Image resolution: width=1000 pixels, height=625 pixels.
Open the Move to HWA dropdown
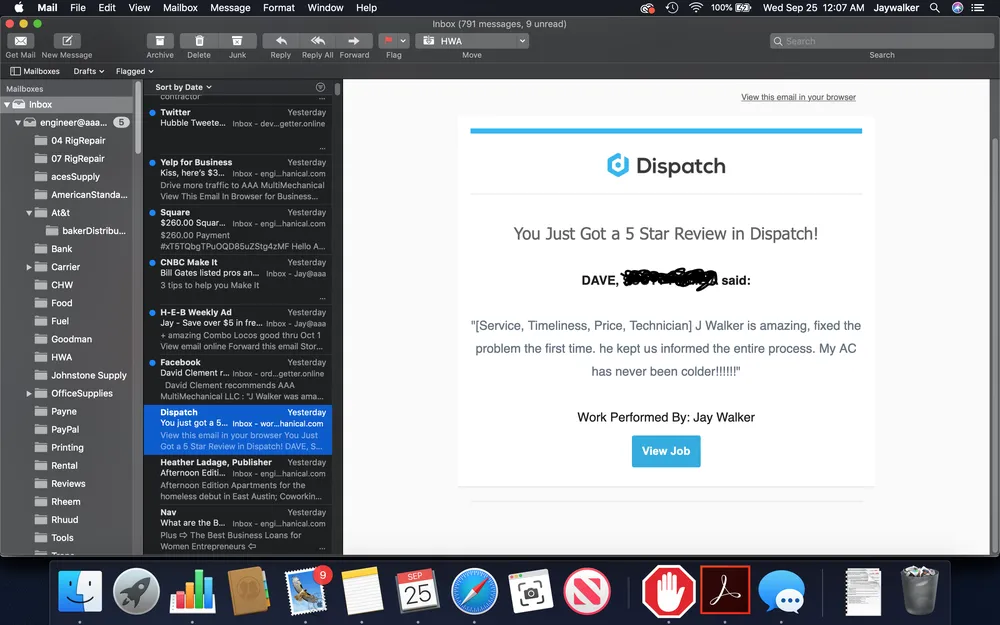point(472,41)
